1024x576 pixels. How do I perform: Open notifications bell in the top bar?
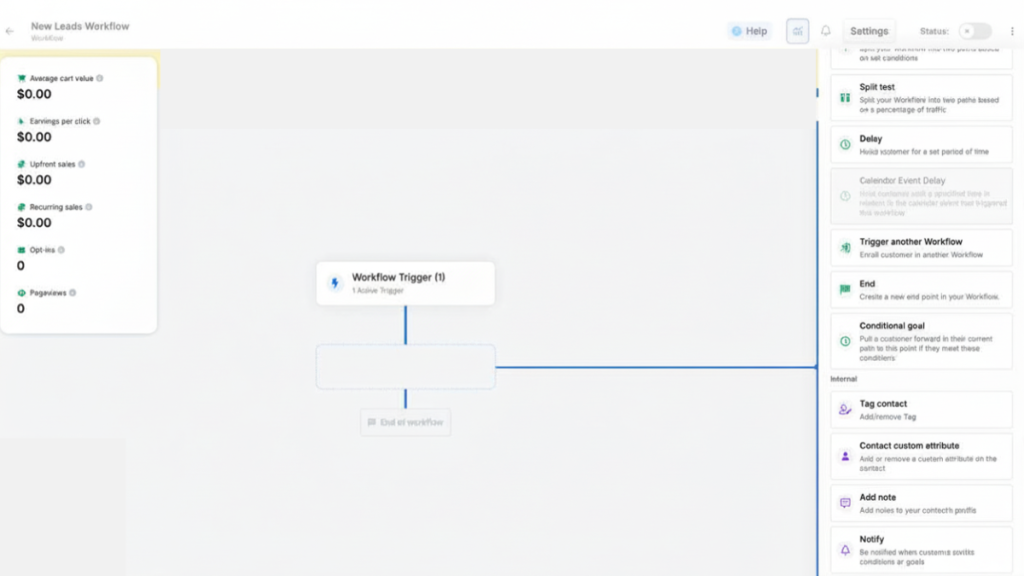(826, 31)
